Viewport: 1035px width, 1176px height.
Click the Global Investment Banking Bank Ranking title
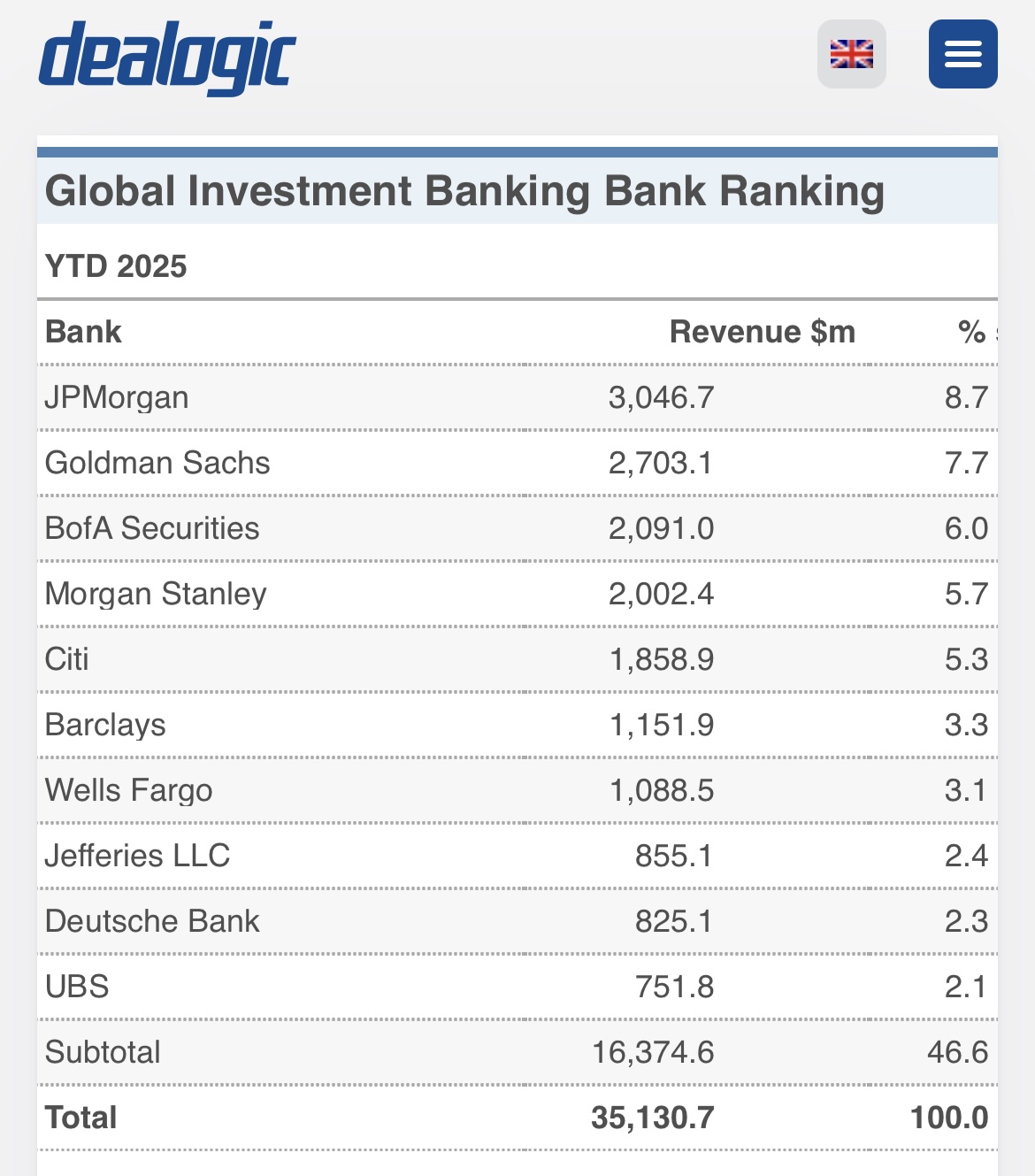(466, 189)
